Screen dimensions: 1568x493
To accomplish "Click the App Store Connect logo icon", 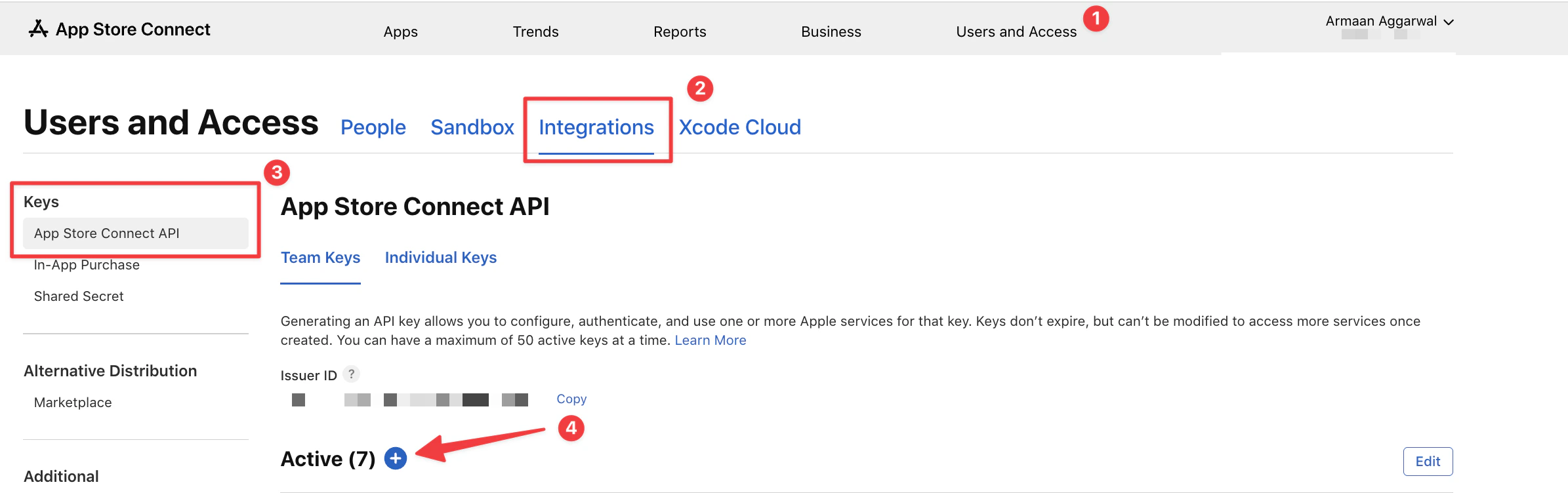I will pyautogui.click(x=39, y=29).
